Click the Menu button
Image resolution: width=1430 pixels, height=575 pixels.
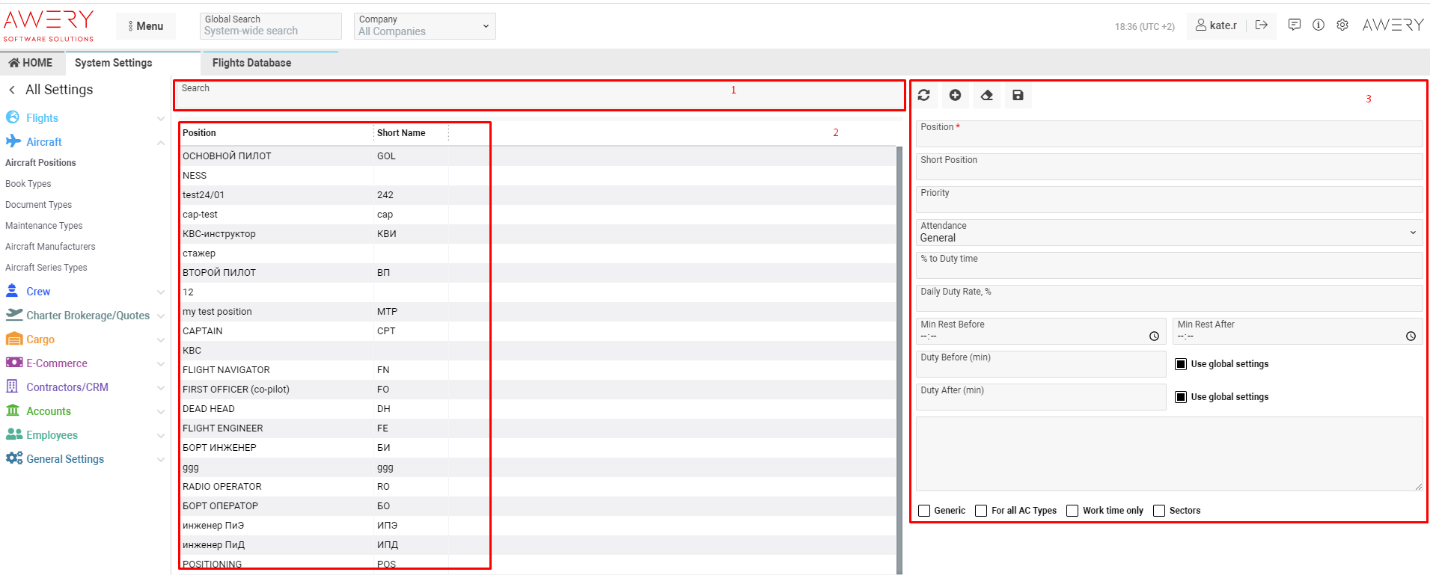pyautogui.click(x=145, y=26)
